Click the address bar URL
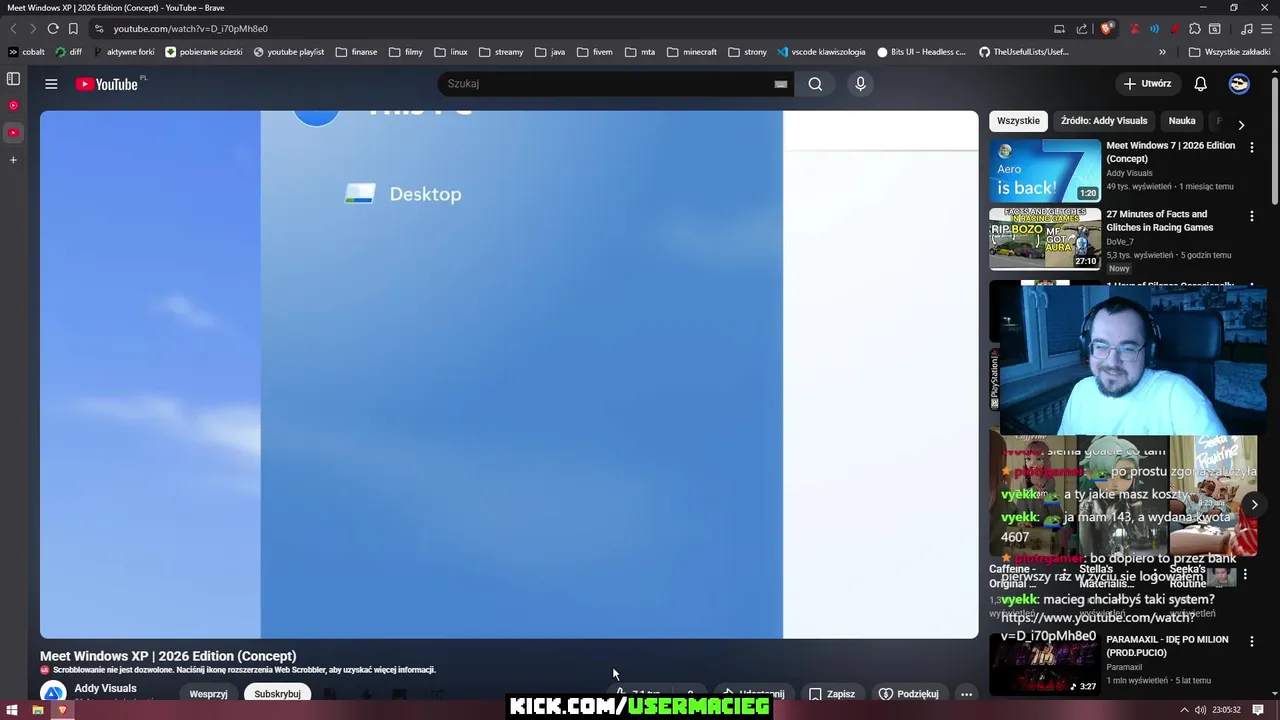This screenshot has height=720, width=1280. pos(190,29)
